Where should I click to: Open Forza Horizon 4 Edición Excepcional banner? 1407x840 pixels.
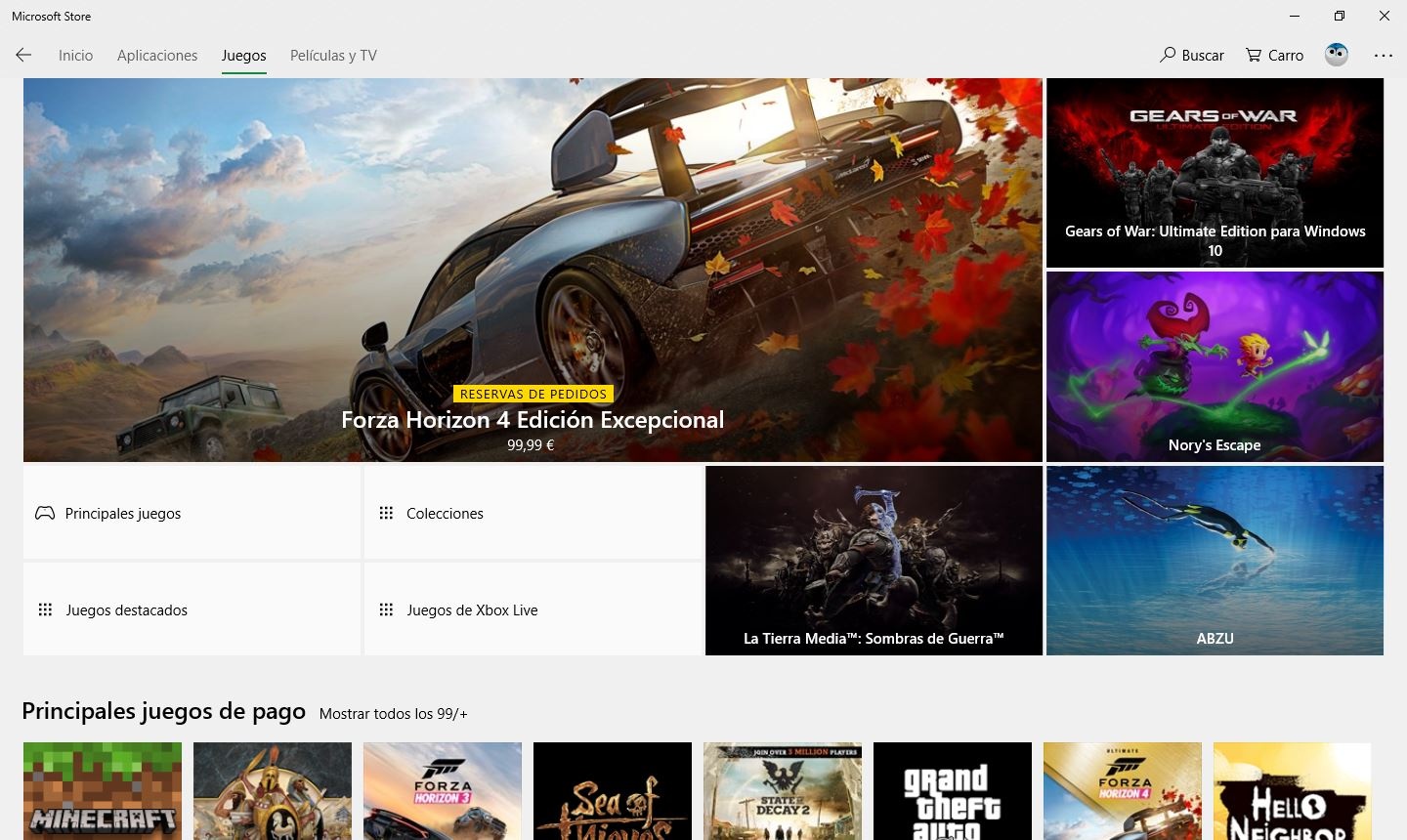click(x=533, y=271)
